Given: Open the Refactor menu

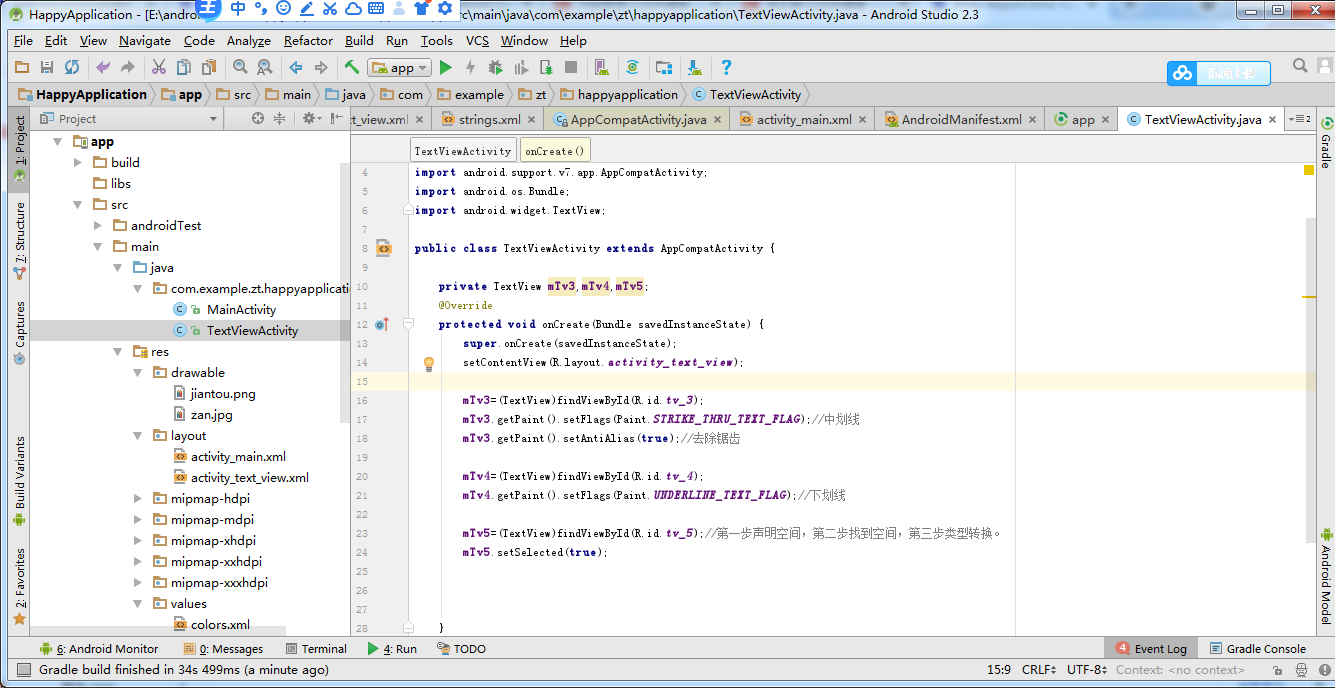Looking at the screenshot, I should tap(308, 40).
